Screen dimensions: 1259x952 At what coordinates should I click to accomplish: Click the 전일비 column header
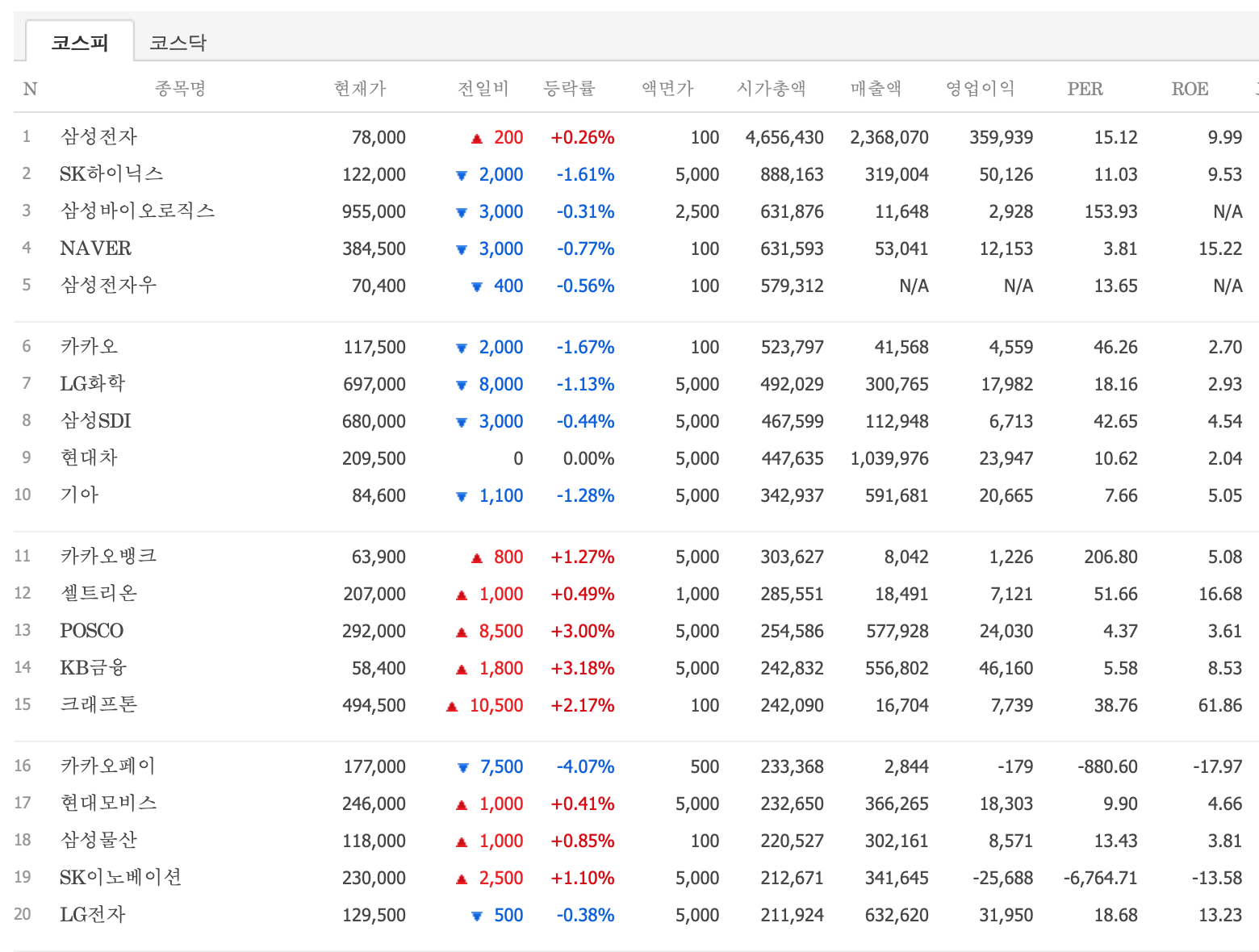(483, 89)
